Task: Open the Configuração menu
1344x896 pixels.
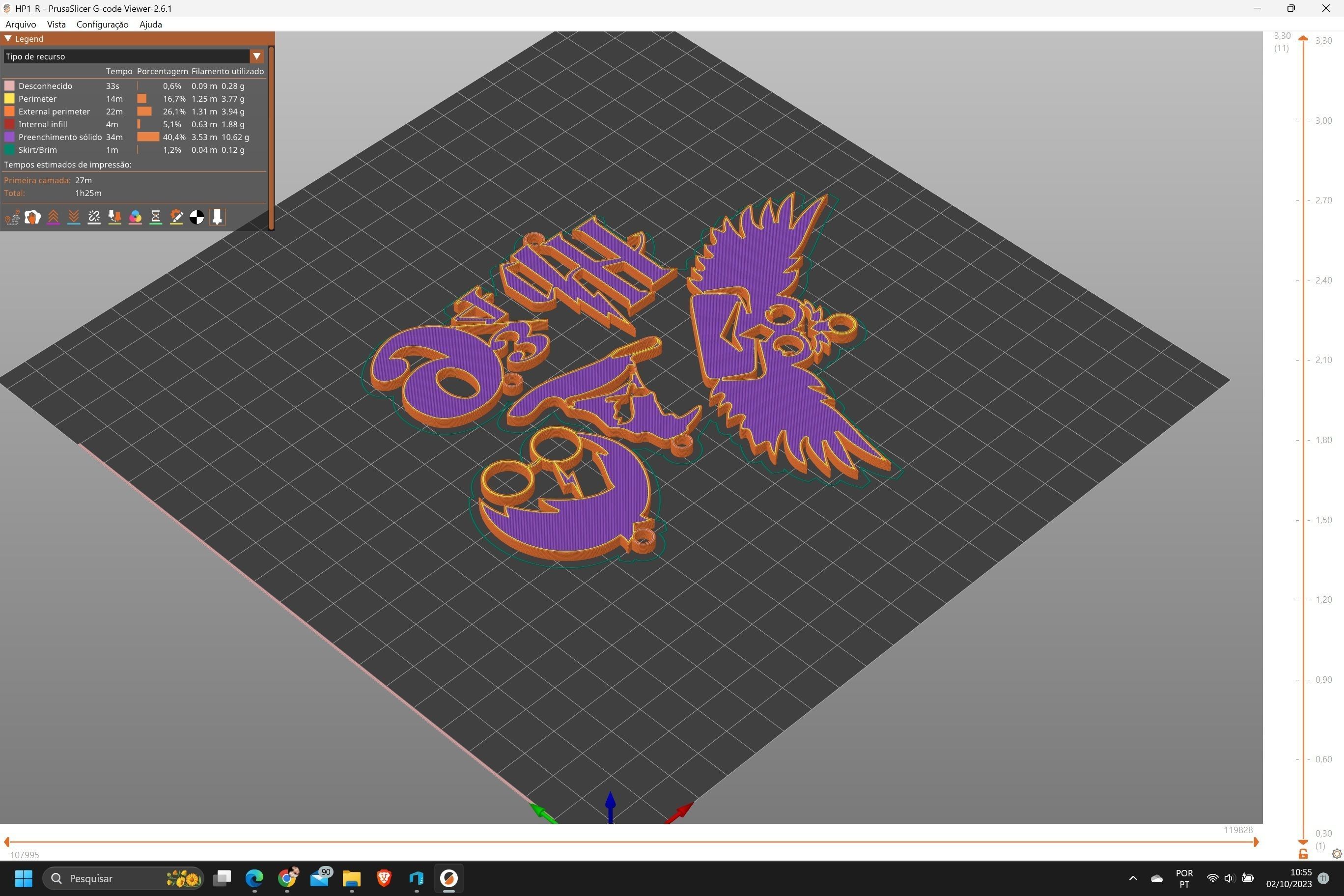Action: tap(102, 24)
